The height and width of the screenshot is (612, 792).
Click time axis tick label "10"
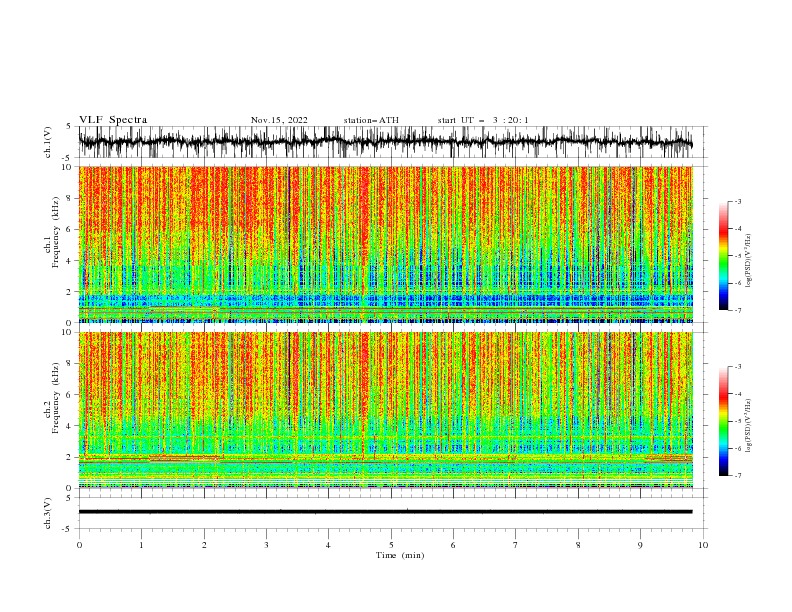[x=703, y=545]
